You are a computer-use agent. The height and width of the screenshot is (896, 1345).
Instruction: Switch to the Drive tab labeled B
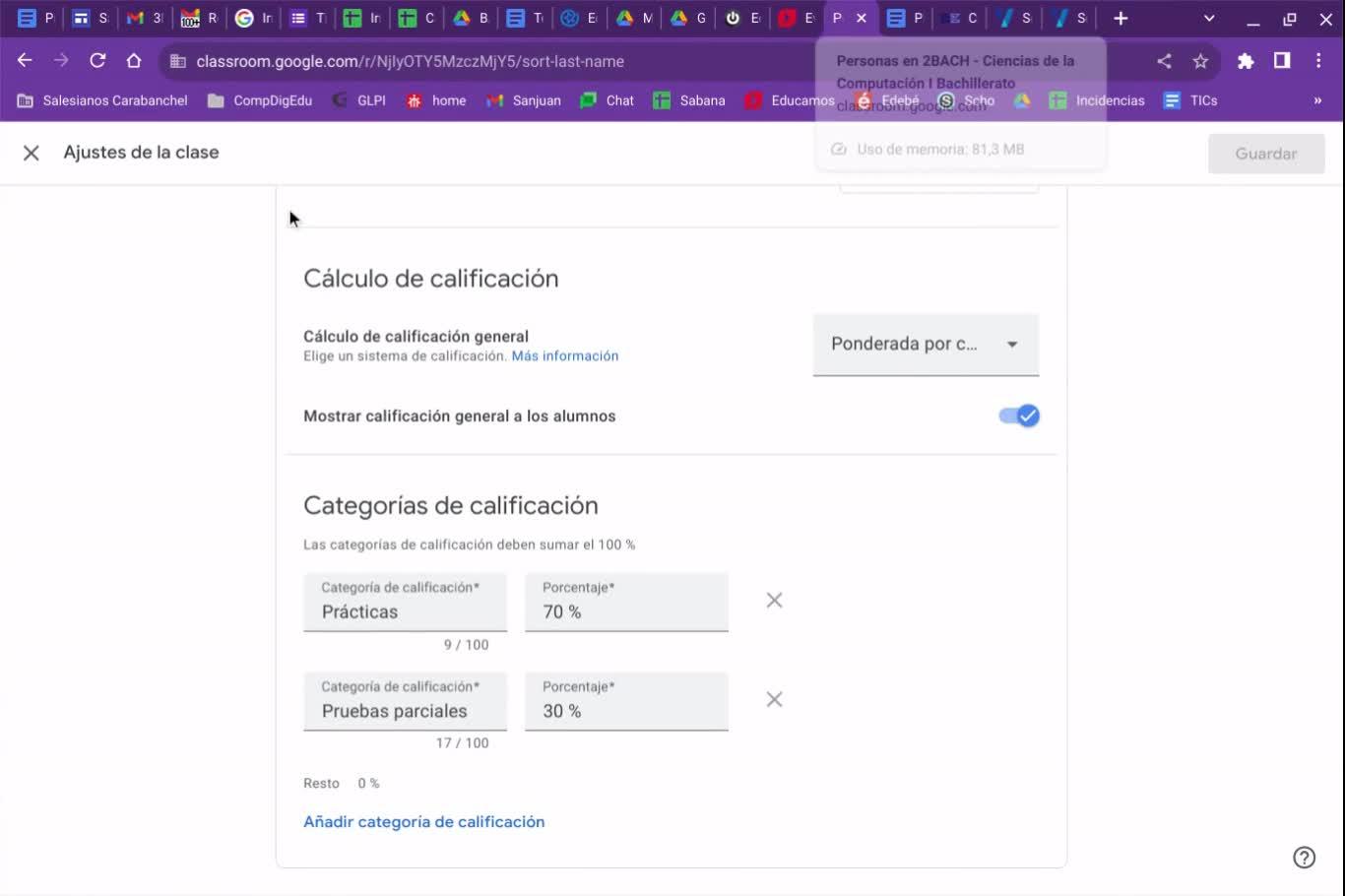(471, 18)
